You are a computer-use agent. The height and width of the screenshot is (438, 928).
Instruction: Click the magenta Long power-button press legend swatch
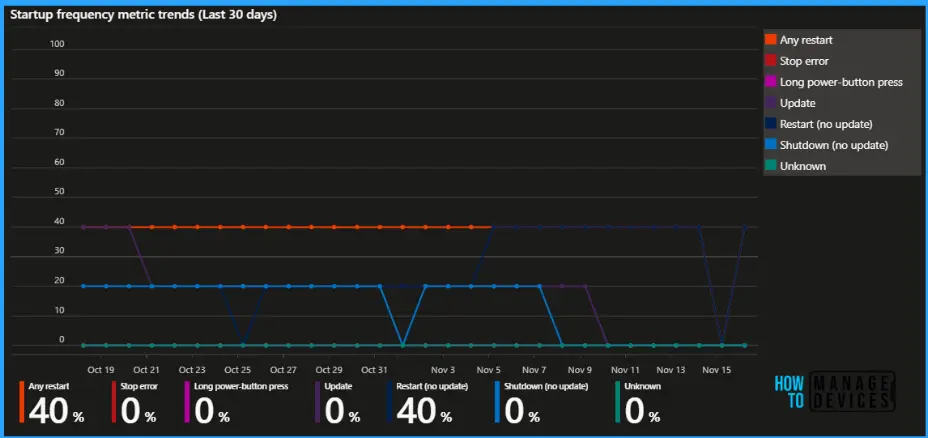tap(771, 82)
